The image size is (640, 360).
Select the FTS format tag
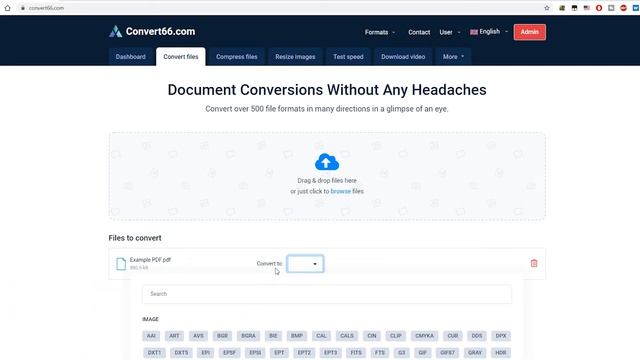[380, 352]
